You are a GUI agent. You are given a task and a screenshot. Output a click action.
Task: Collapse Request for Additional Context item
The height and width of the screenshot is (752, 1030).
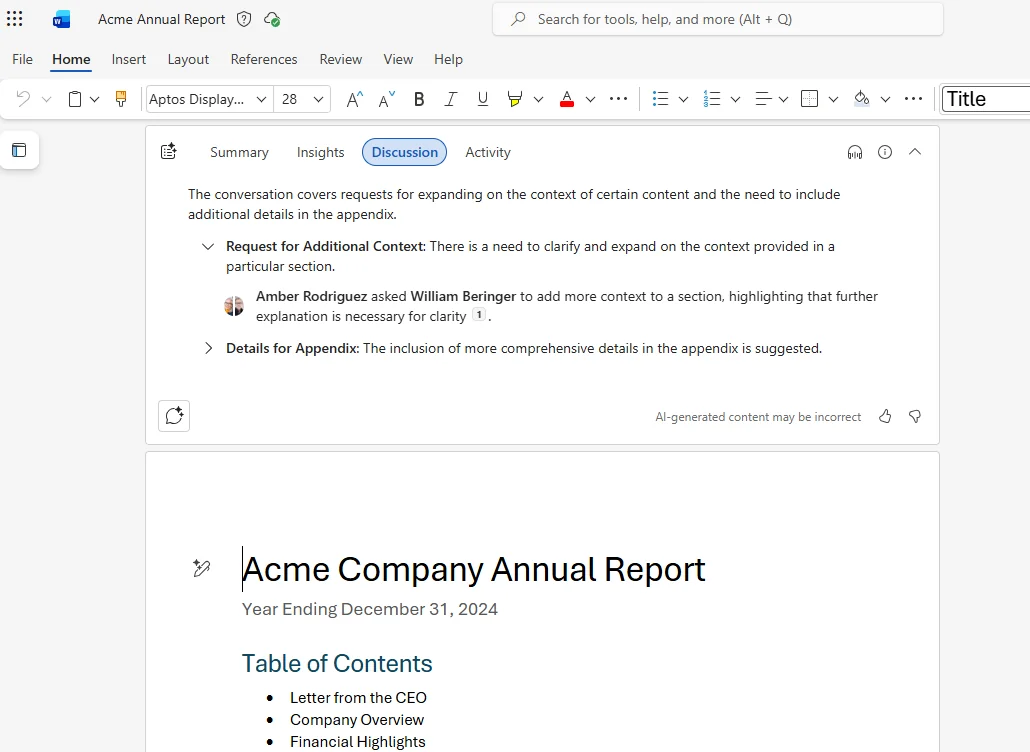point(208,247)
